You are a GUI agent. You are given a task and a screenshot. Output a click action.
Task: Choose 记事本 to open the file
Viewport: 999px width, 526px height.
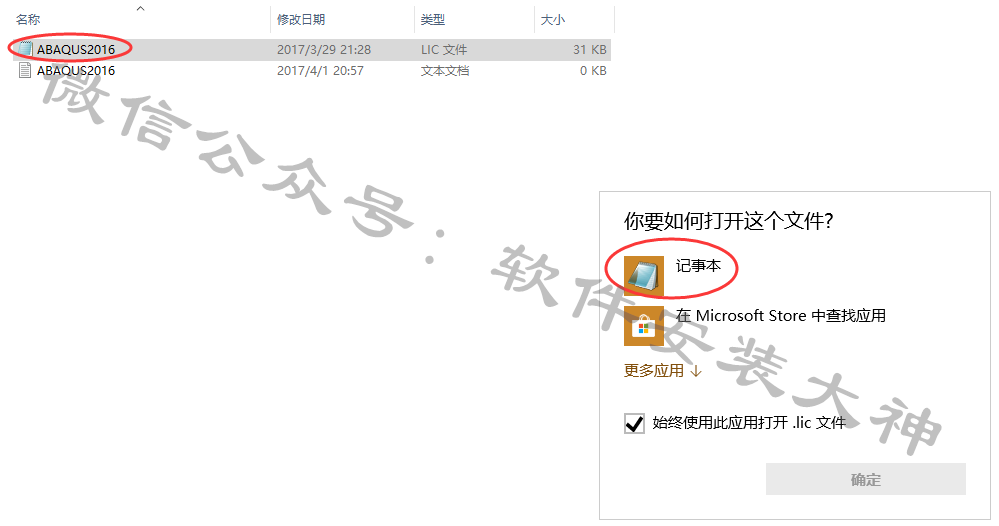[698, 266]
